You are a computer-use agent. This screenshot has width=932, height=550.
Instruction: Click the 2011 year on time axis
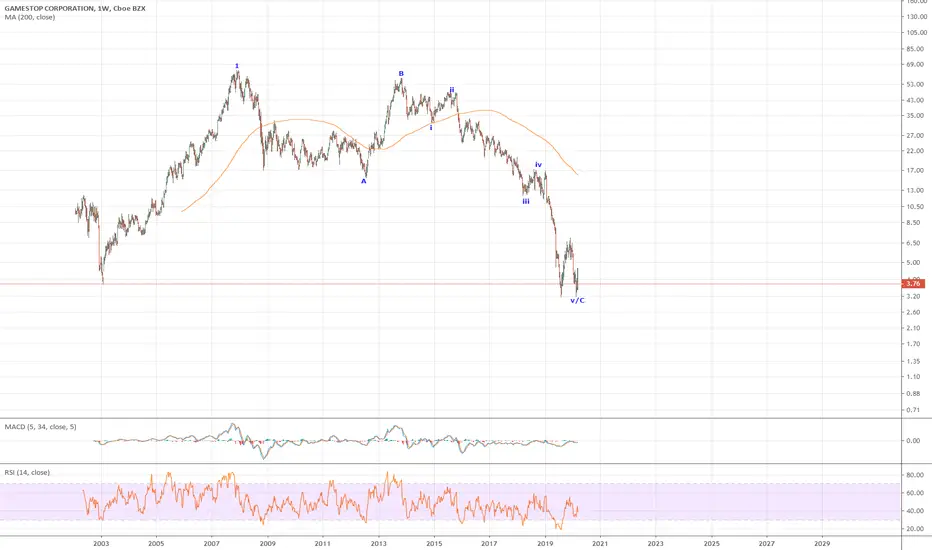(323, 543)
